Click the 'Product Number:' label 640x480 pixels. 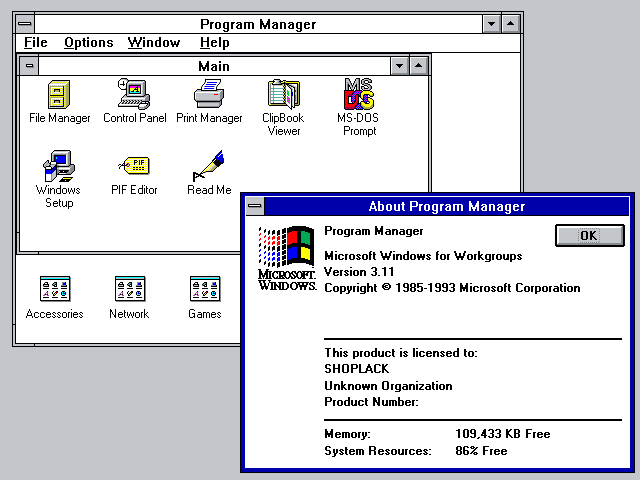point(371,402)
